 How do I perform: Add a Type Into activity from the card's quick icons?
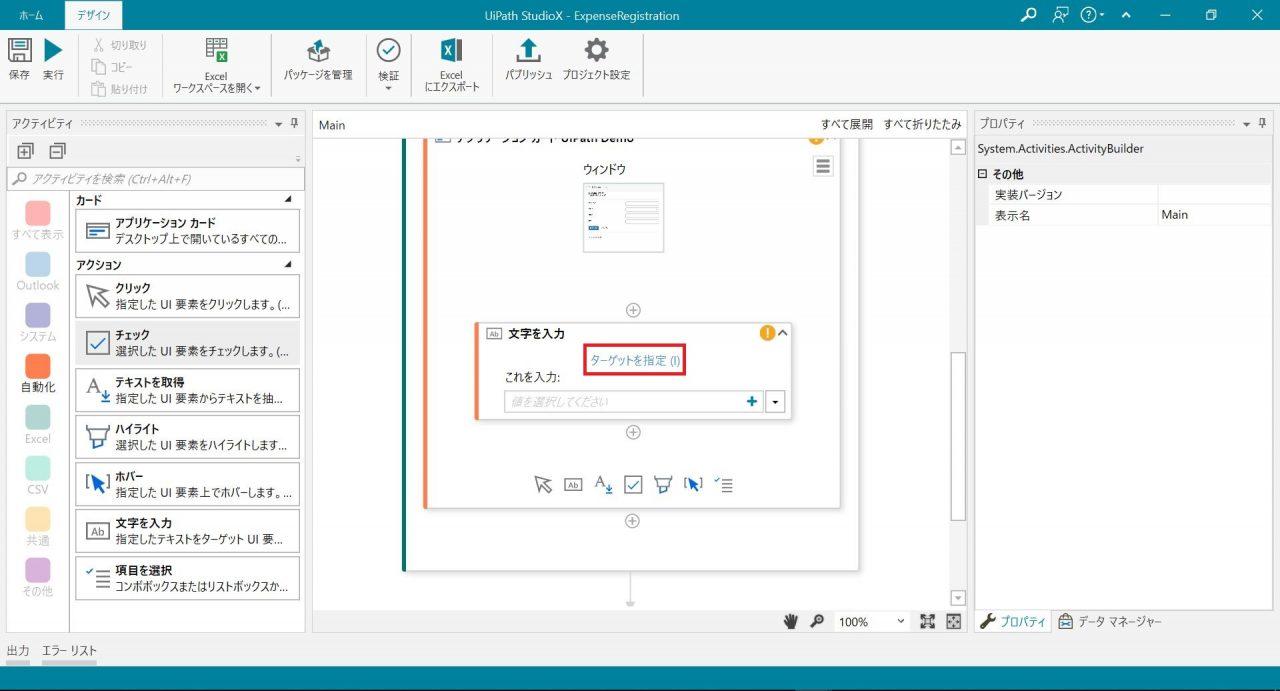tap(573, 484)
